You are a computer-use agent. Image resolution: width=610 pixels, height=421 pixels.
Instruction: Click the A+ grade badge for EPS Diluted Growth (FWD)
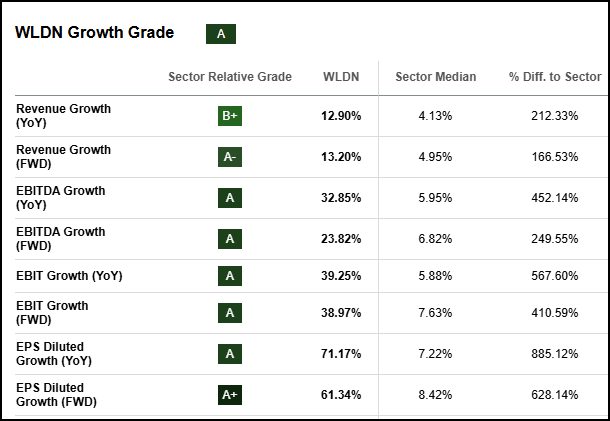[x=230, y=395]
